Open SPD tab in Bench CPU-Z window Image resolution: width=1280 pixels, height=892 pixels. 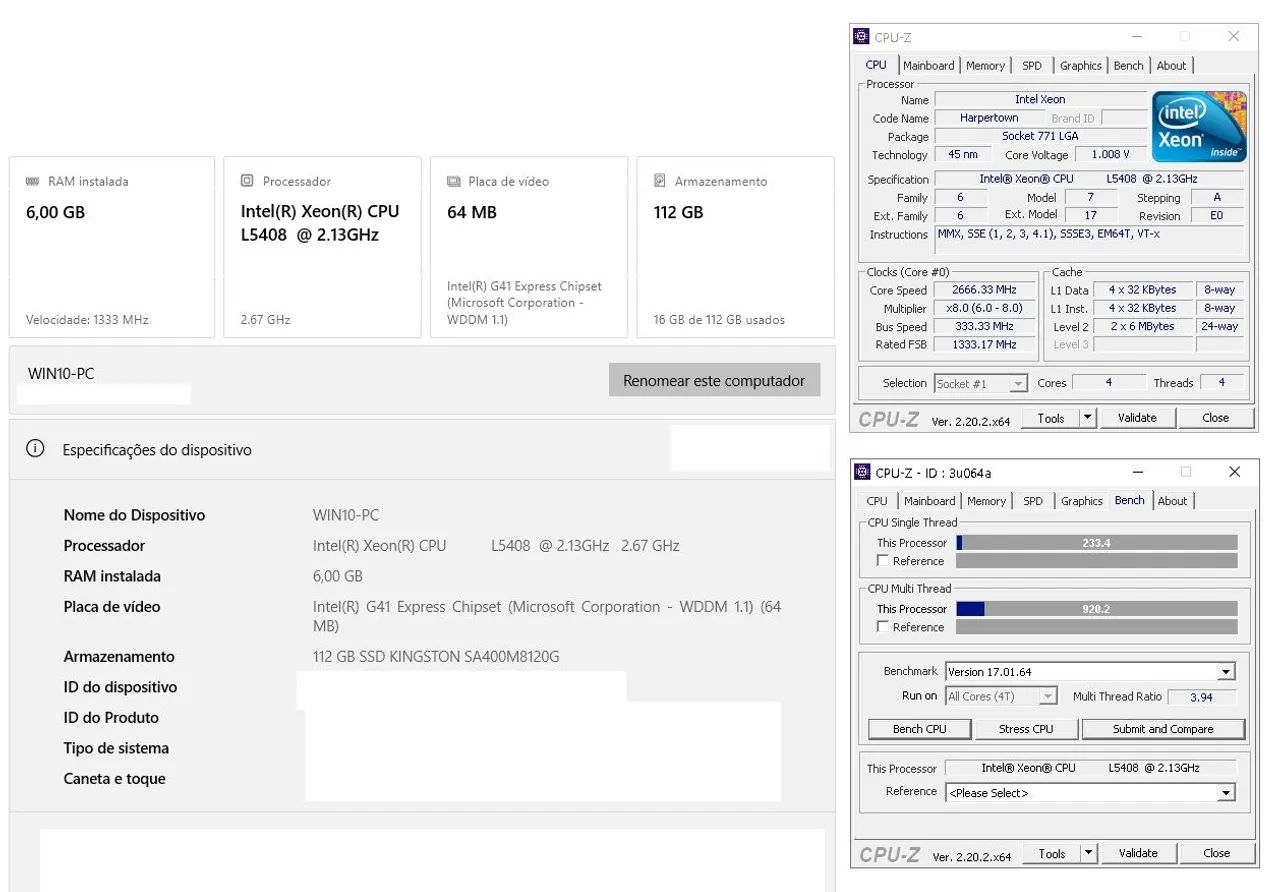(x=1033, y=501)
